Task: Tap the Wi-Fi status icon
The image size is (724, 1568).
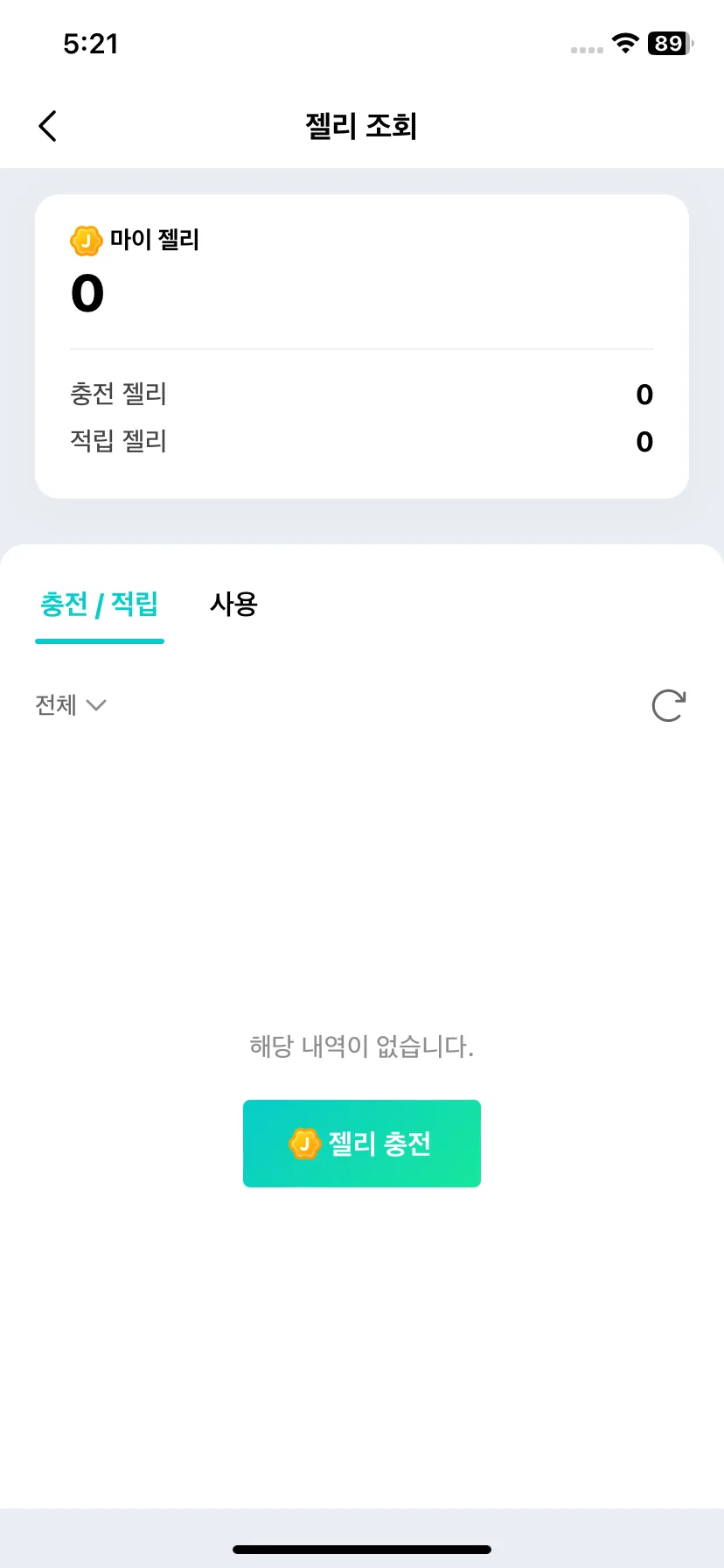Action: coord(625,43)
